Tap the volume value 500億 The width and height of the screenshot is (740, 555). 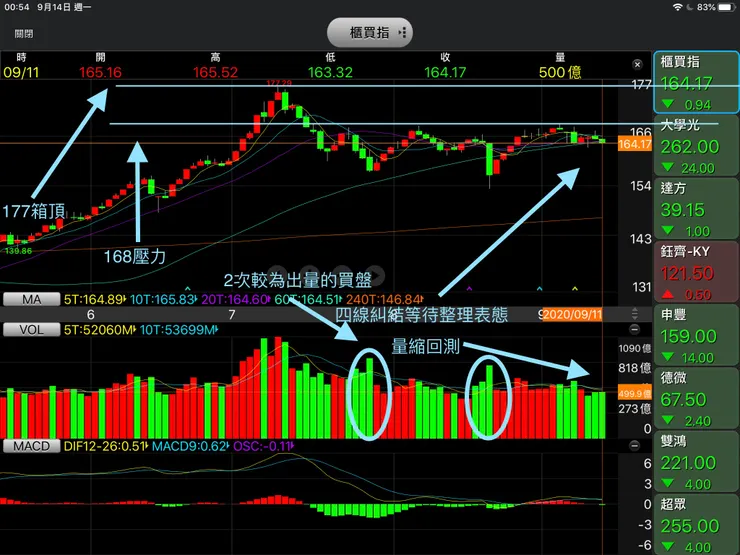pyautogui.click(x=560, y=72)
